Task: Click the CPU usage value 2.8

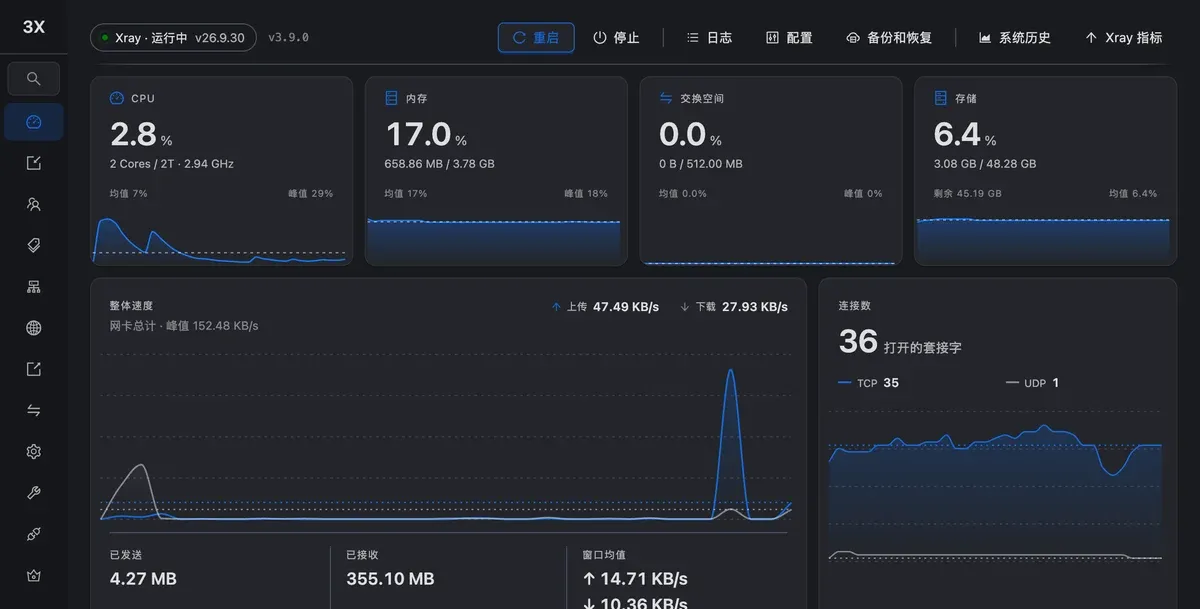Action: [133, 134]
